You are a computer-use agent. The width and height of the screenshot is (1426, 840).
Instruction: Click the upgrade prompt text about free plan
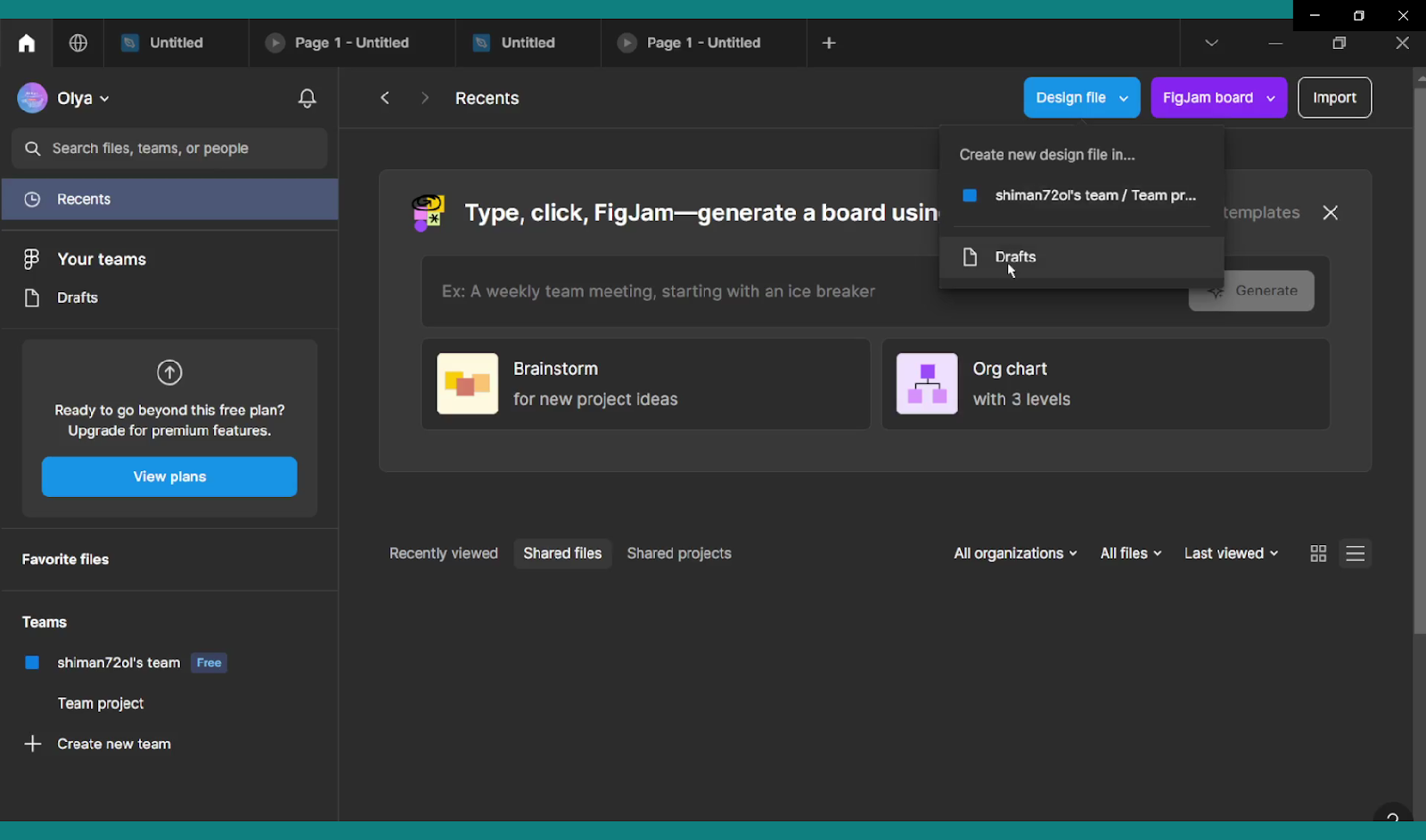point(169,420)
